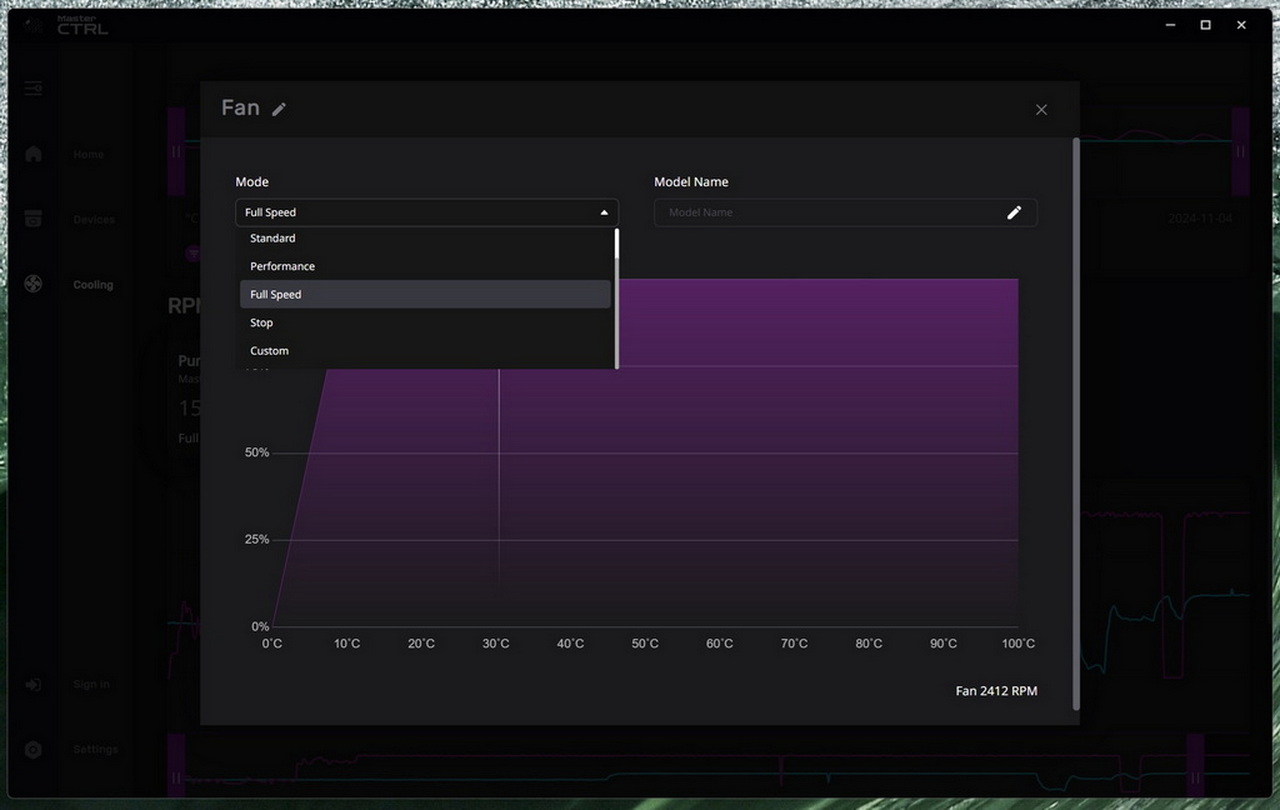Close the Fan dialog
Viewport: 1280px width, 810px height.
click(x=1041, y=110)
